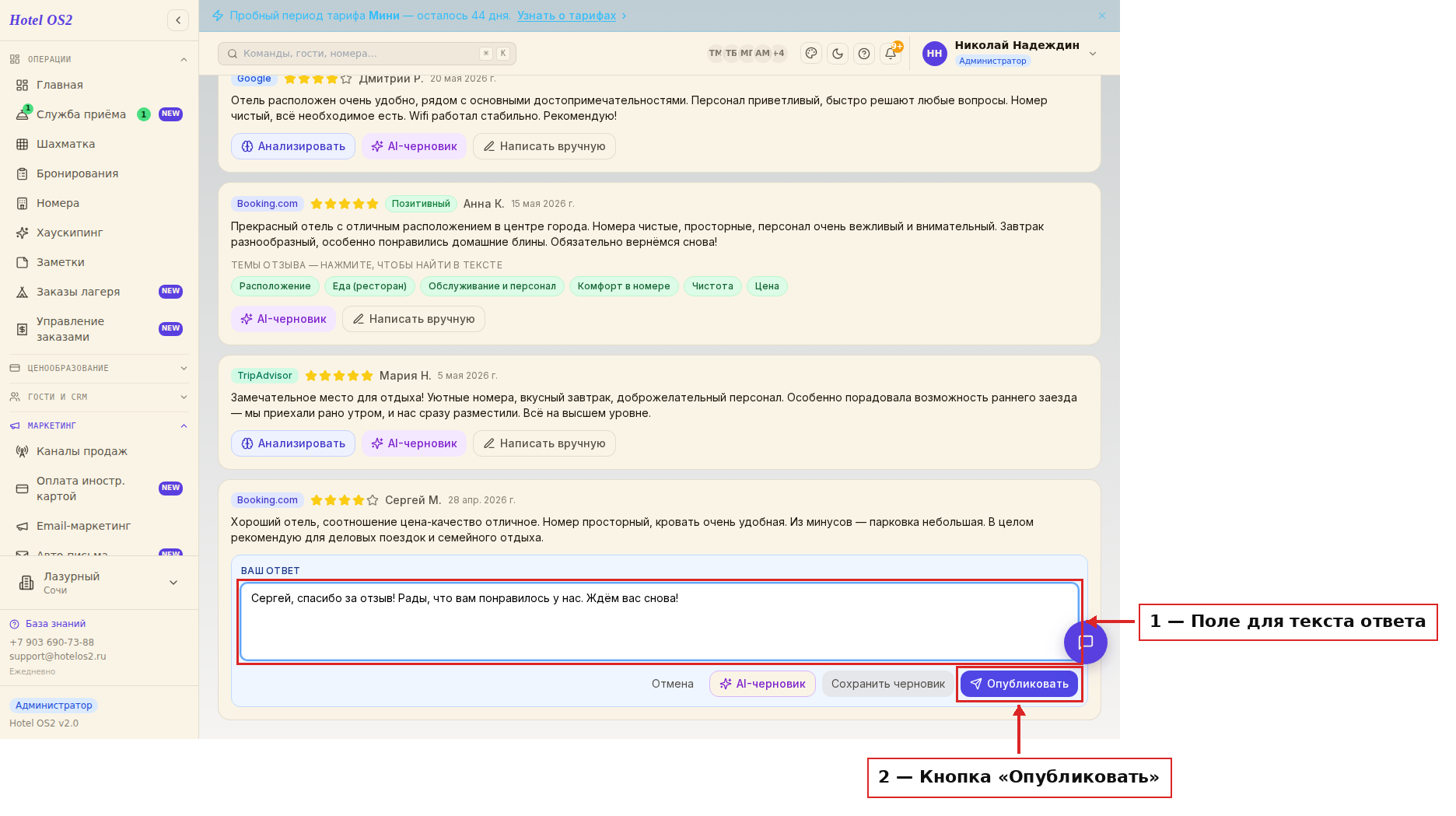1456x816 pixels.
Task: Select the Еда (ресторан) topic tag
Action: pos(369,286)
